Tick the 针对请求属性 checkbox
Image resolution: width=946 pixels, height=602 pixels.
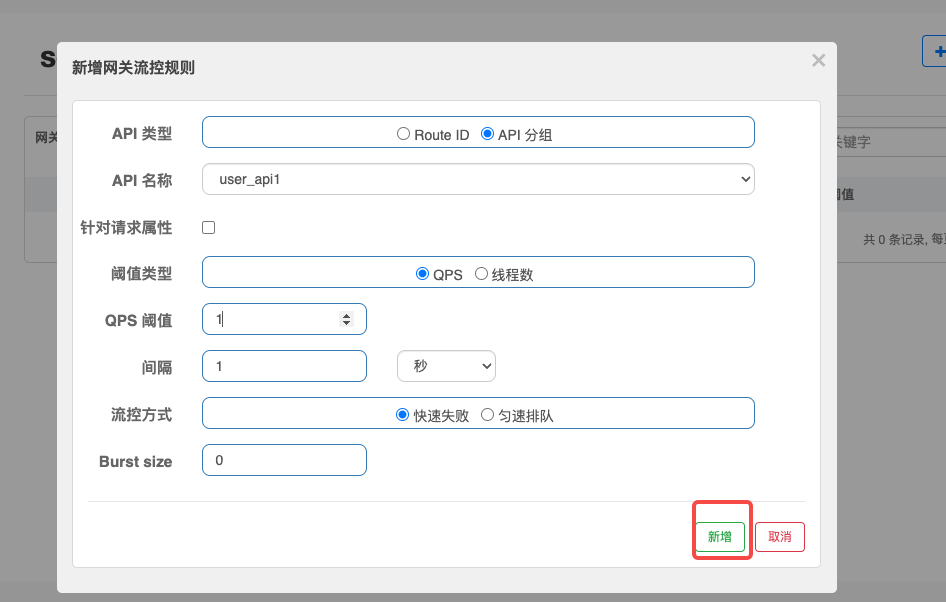[209, 227]
